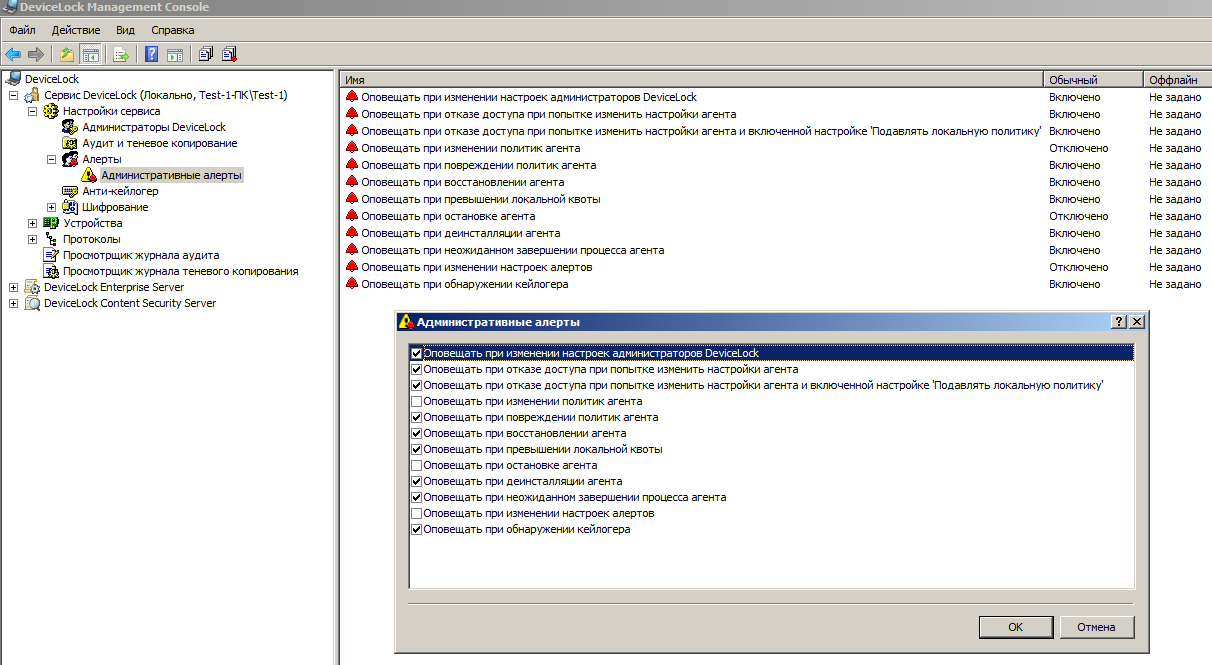This screenshot has width=1212, height=665.
Task: Click the Export list toolbar icon
Action: (x=121, y=54)
